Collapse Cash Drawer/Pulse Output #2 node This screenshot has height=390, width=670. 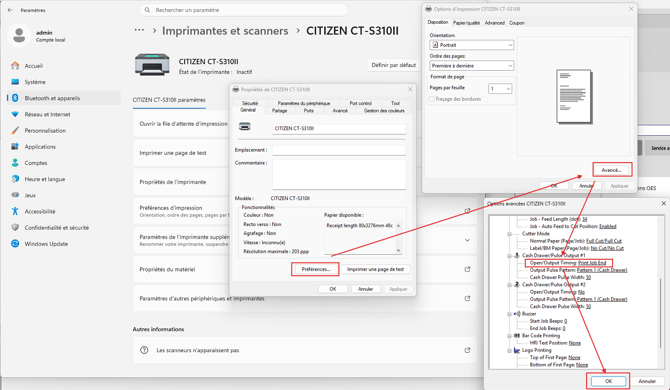tap(509, 285)
